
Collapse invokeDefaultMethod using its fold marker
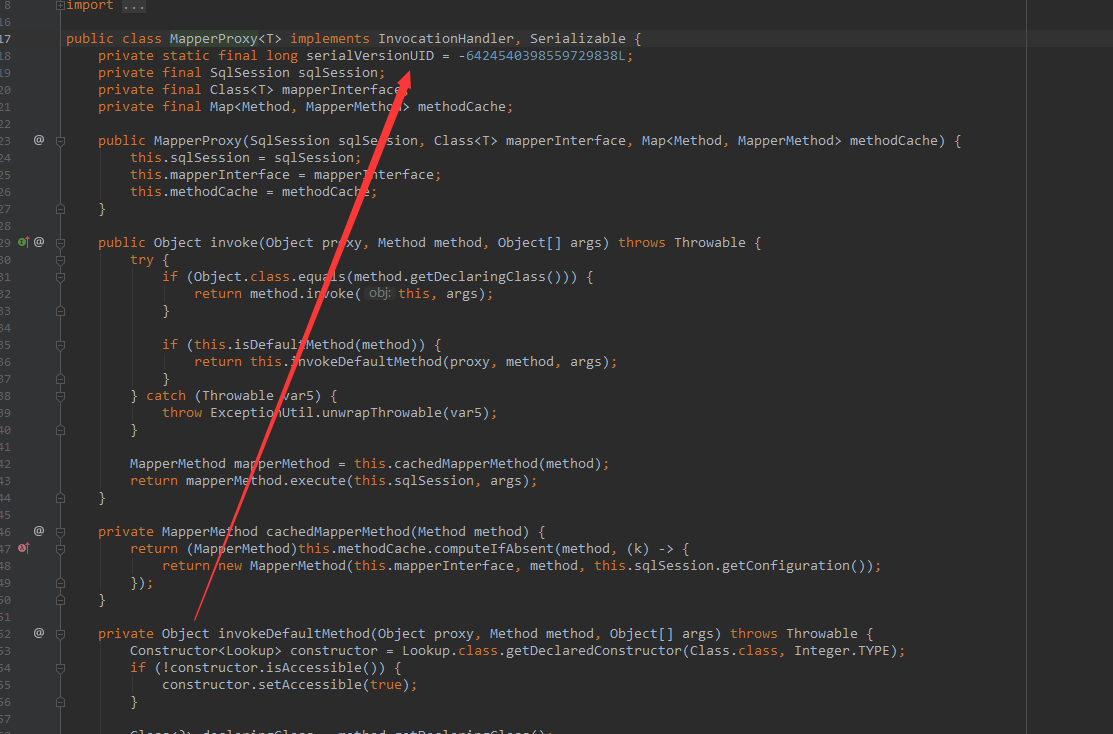click(60, 633)
